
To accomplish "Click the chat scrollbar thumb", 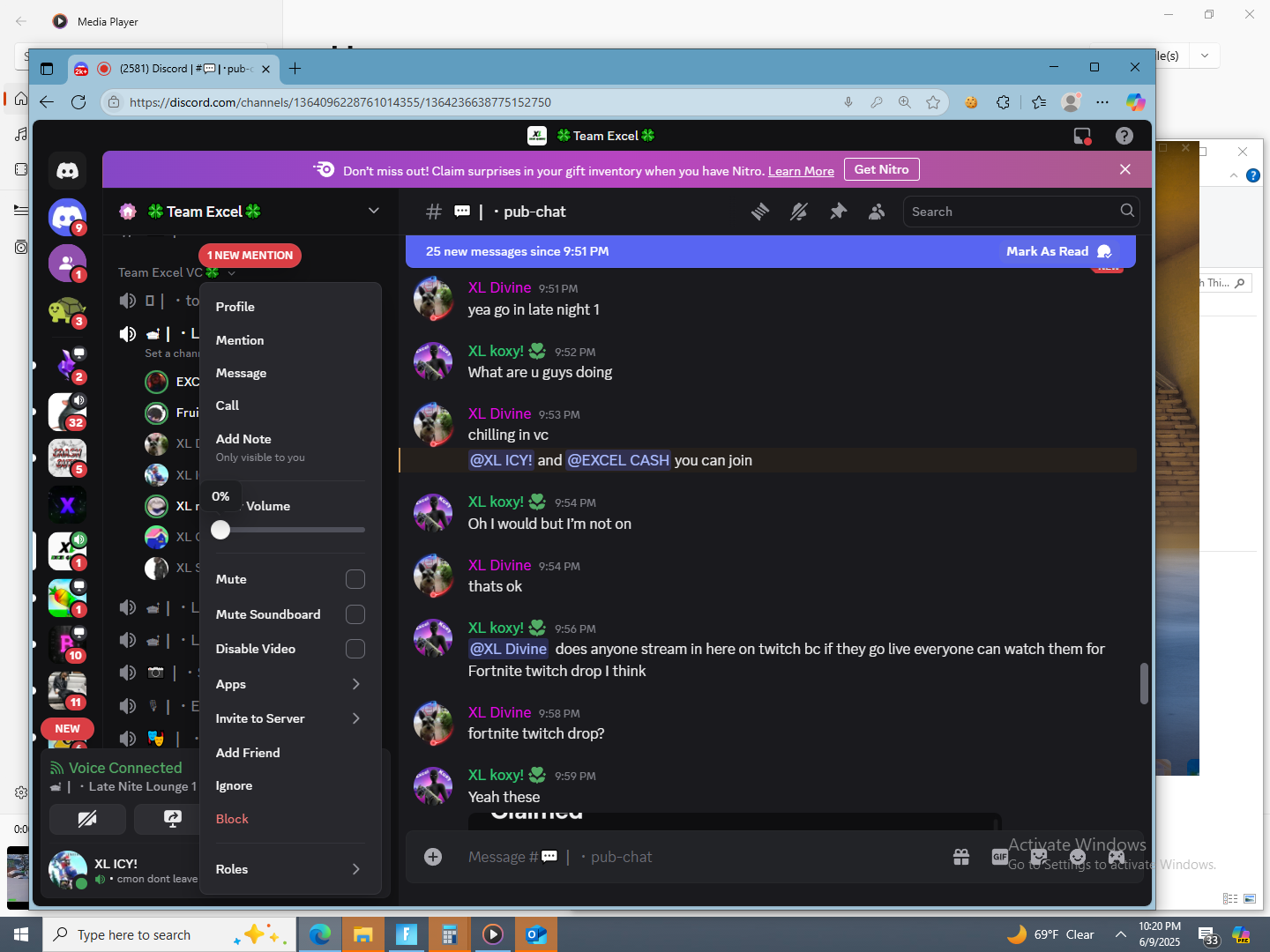I will tap(1144, 683).
